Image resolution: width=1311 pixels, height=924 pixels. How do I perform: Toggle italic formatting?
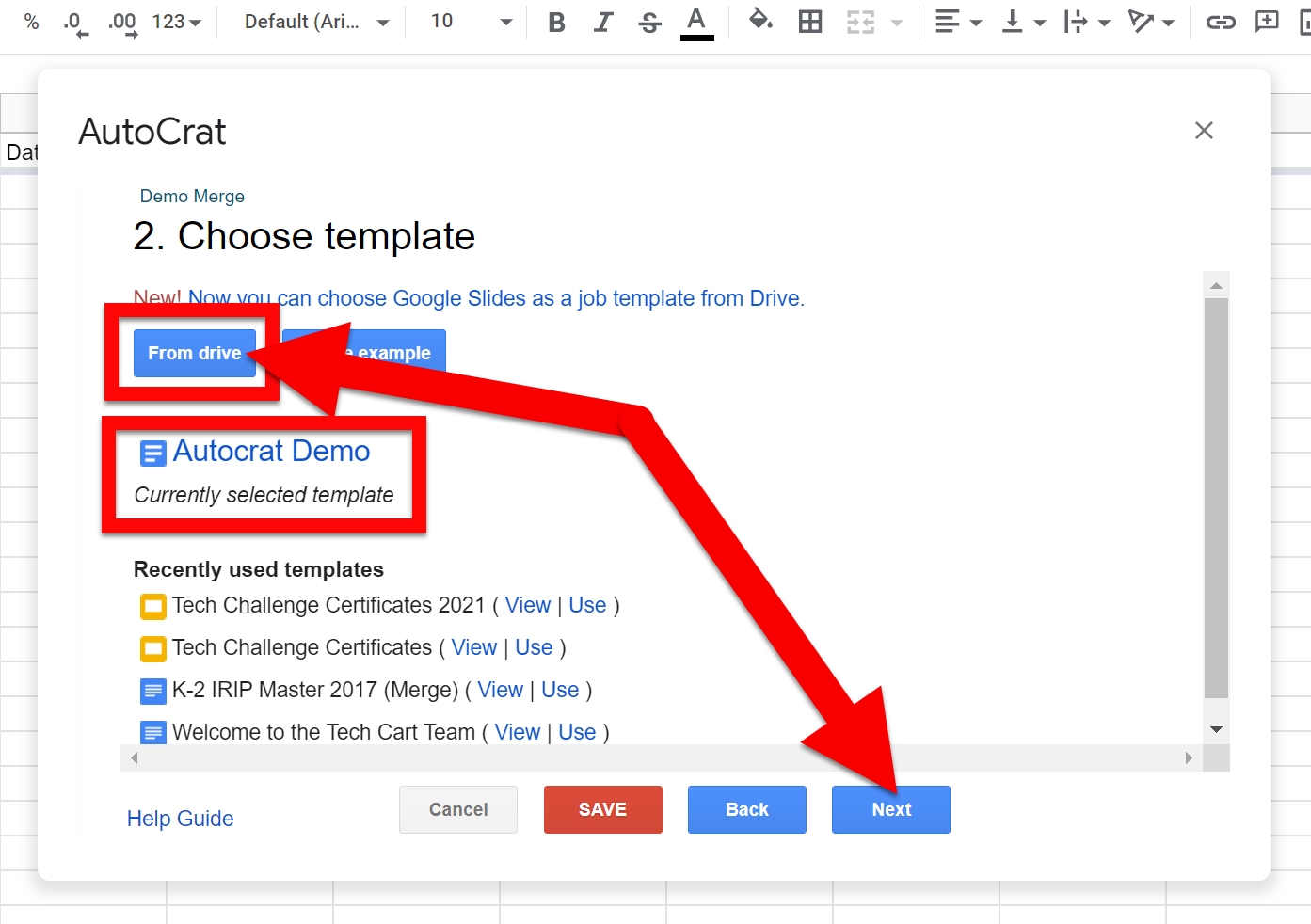603,22
